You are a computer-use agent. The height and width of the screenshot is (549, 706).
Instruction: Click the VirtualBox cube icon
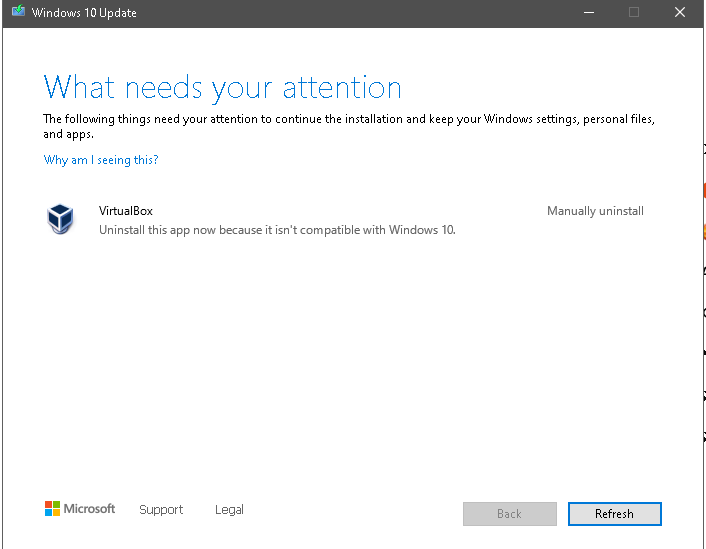pos(60,219)
